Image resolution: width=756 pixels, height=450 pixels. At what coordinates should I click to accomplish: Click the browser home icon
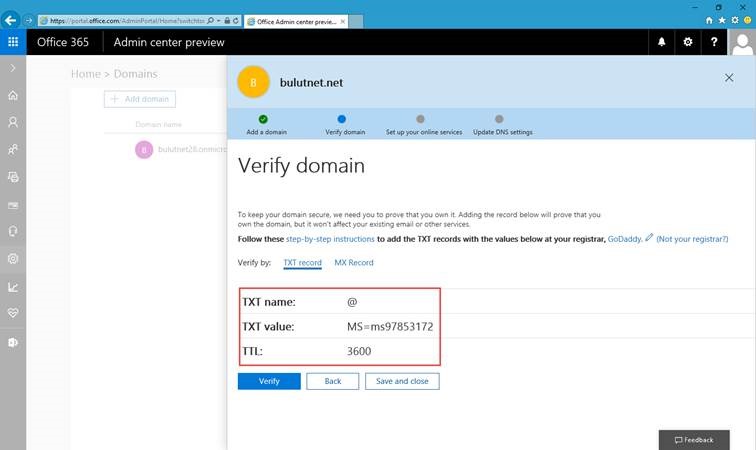click(709, 20)
